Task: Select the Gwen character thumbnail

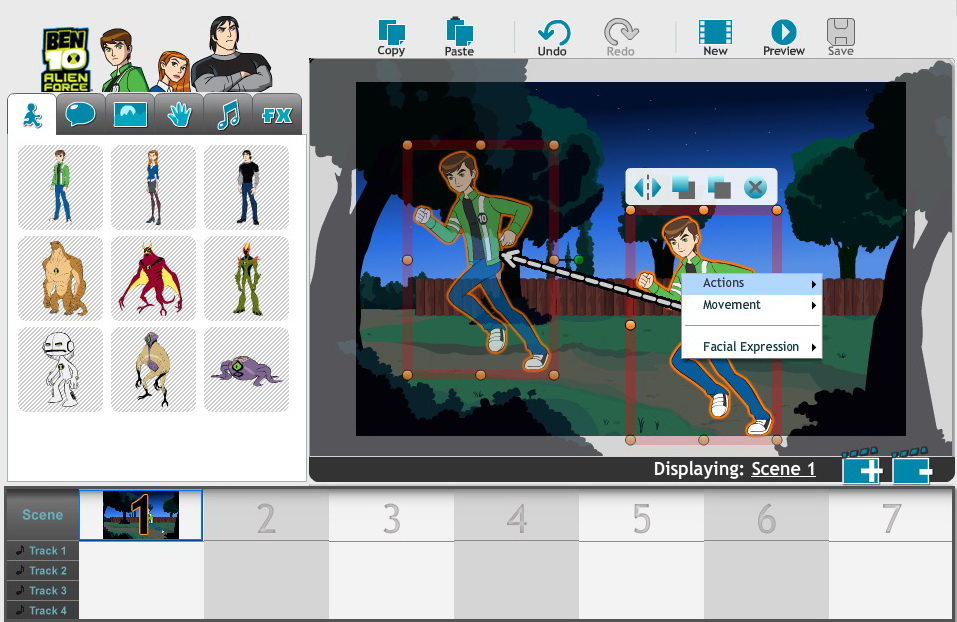Action: pyautogui.click(x=153, y=187)
